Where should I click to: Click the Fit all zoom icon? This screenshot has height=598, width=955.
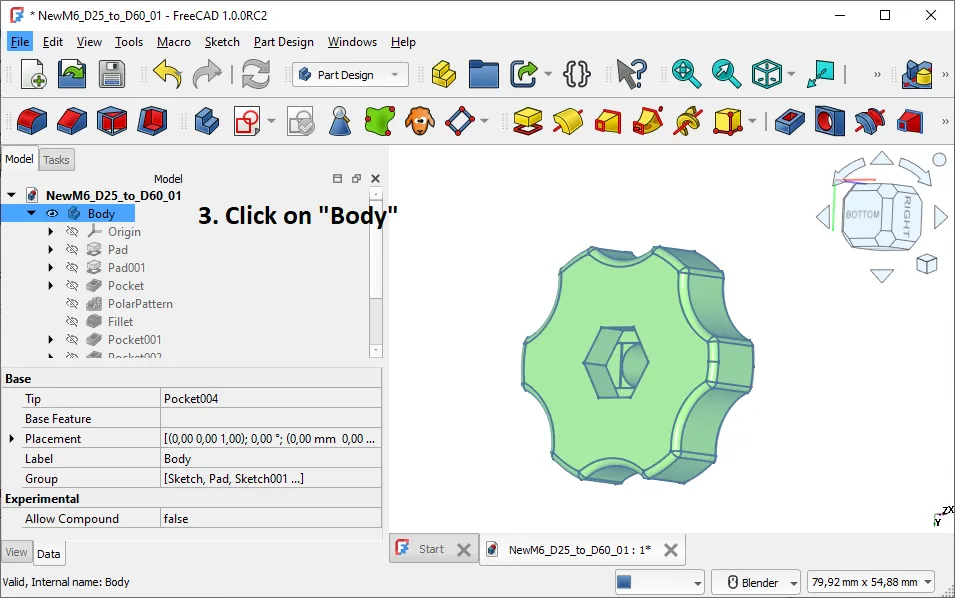[x=686, y=74]
